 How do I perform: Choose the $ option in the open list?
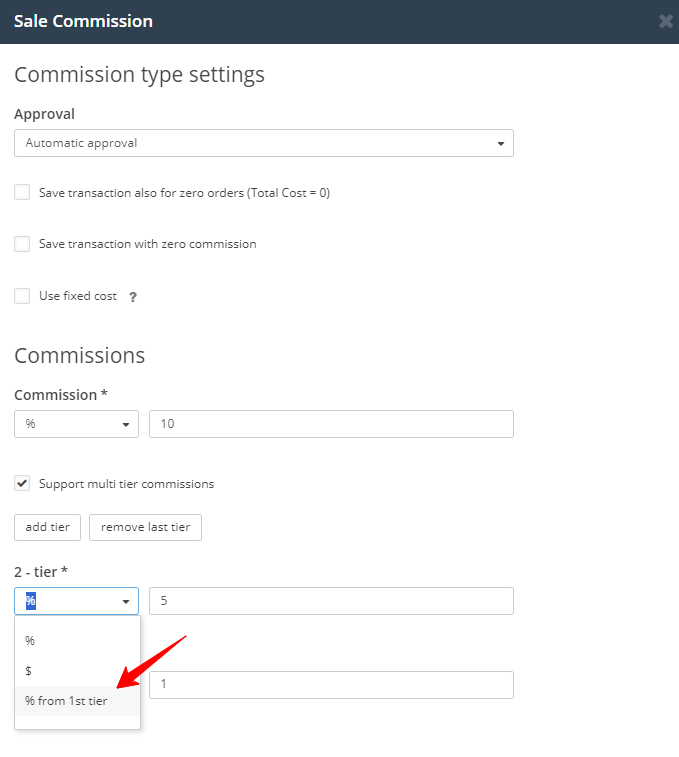pyautogui.click(x=29, y=671)
